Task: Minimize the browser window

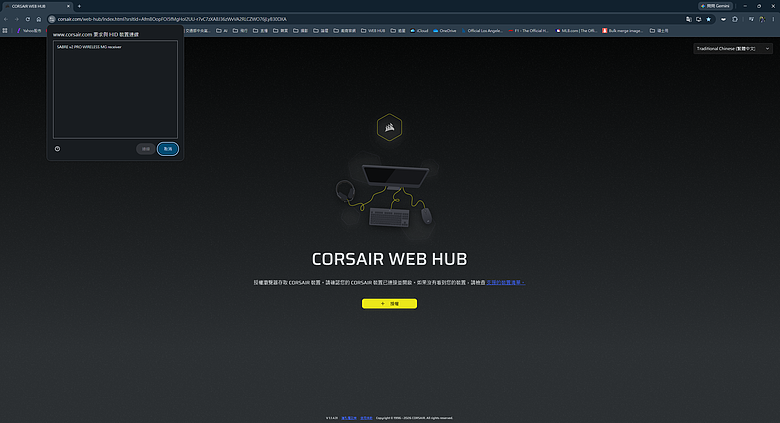Action: [x=745, y=6]
